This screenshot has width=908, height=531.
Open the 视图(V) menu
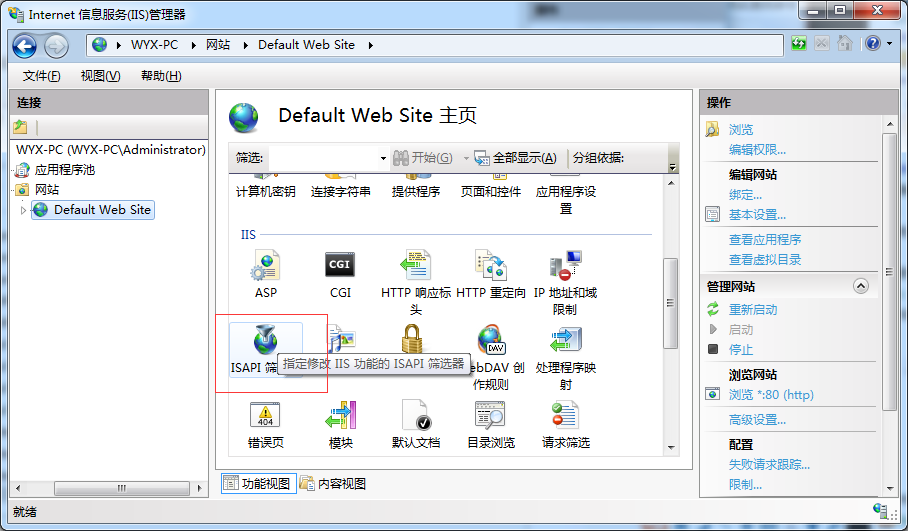coord(100,76)
